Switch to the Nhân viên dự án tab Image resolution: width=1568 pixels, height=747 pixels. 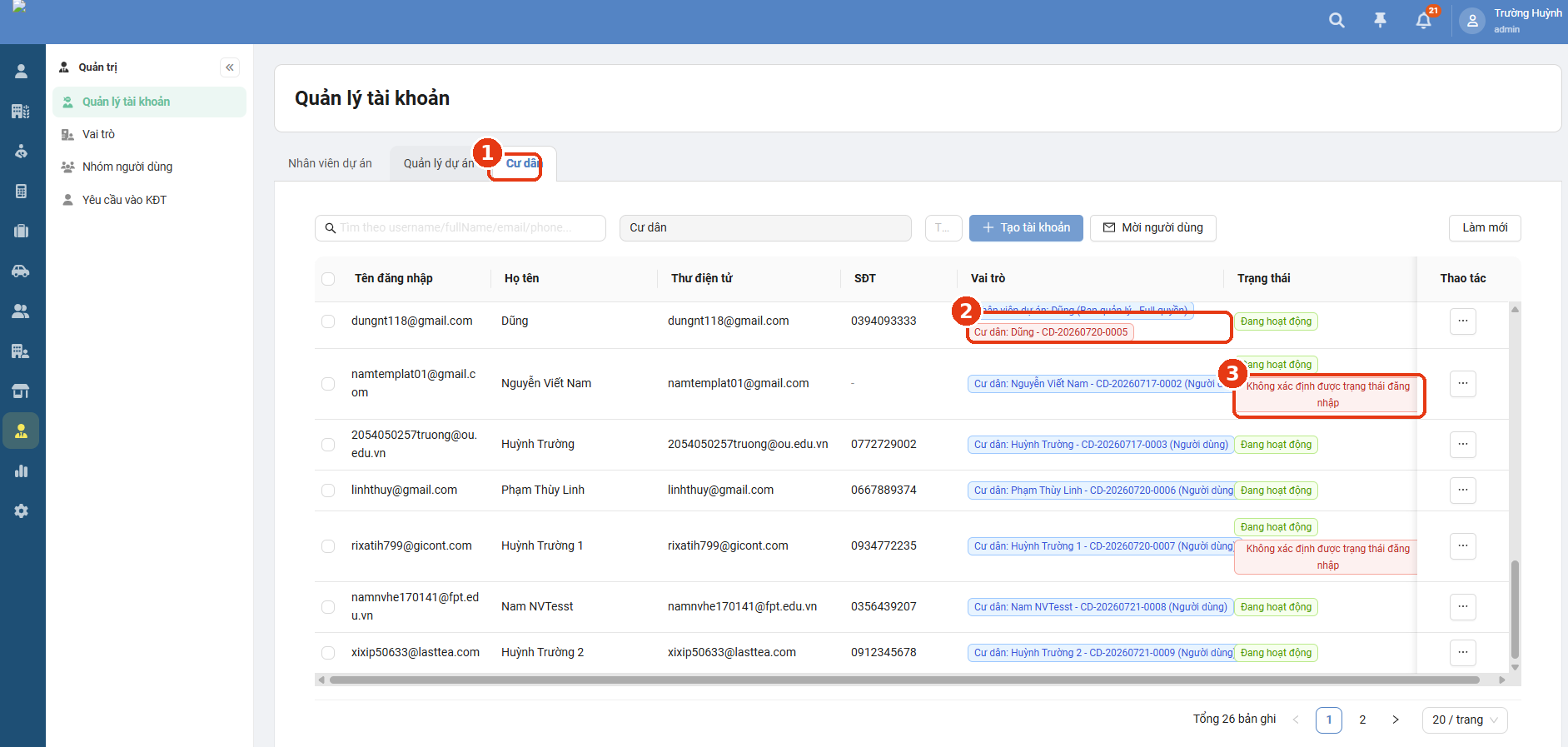[330, 163]
